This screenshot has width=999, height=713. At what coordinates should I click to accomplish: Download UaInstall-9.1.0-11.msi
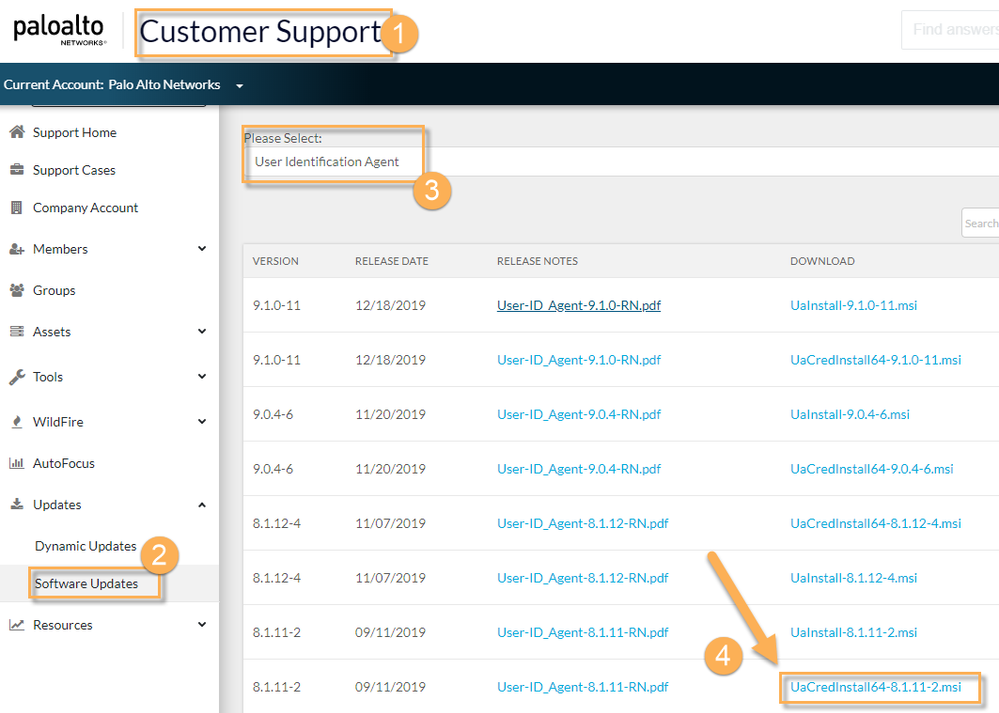(x=854, y=305)
